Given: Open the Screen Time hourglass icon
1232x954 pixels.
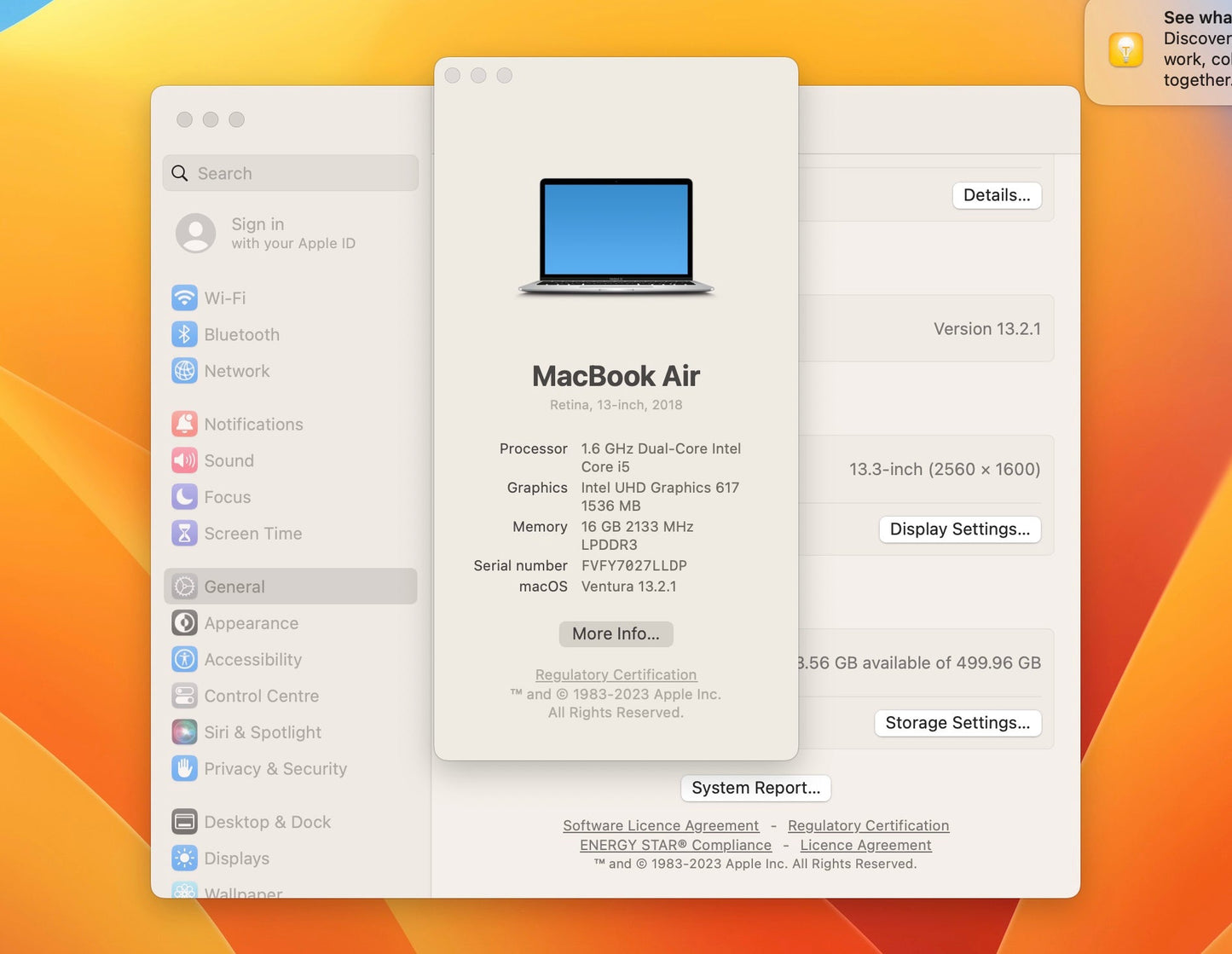Looking at the screenshot, I should (184, 534).
